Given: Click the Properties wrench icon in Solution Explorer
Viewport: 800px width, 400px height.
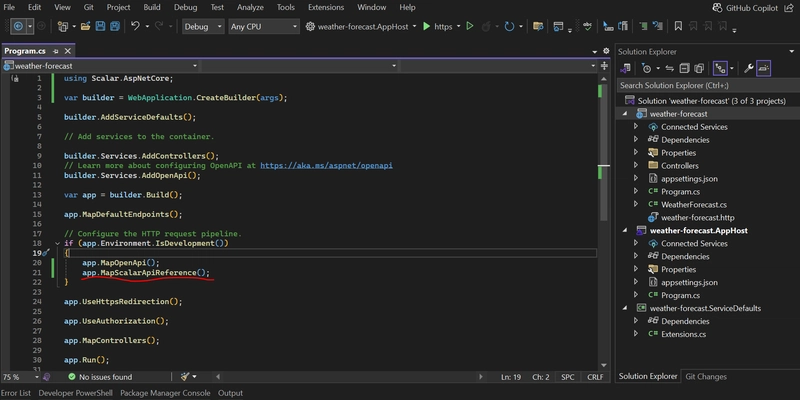Looking at the screenshot, I should (x=748, y=68).
